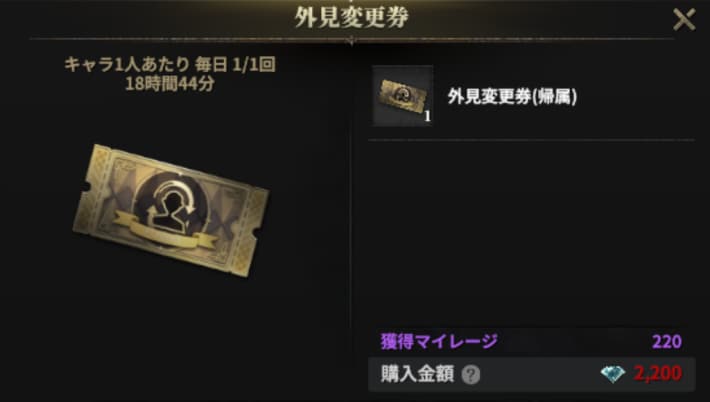Click the 購入金額 label
Screen dimensions: 710x402
click(x=417, y=374)
